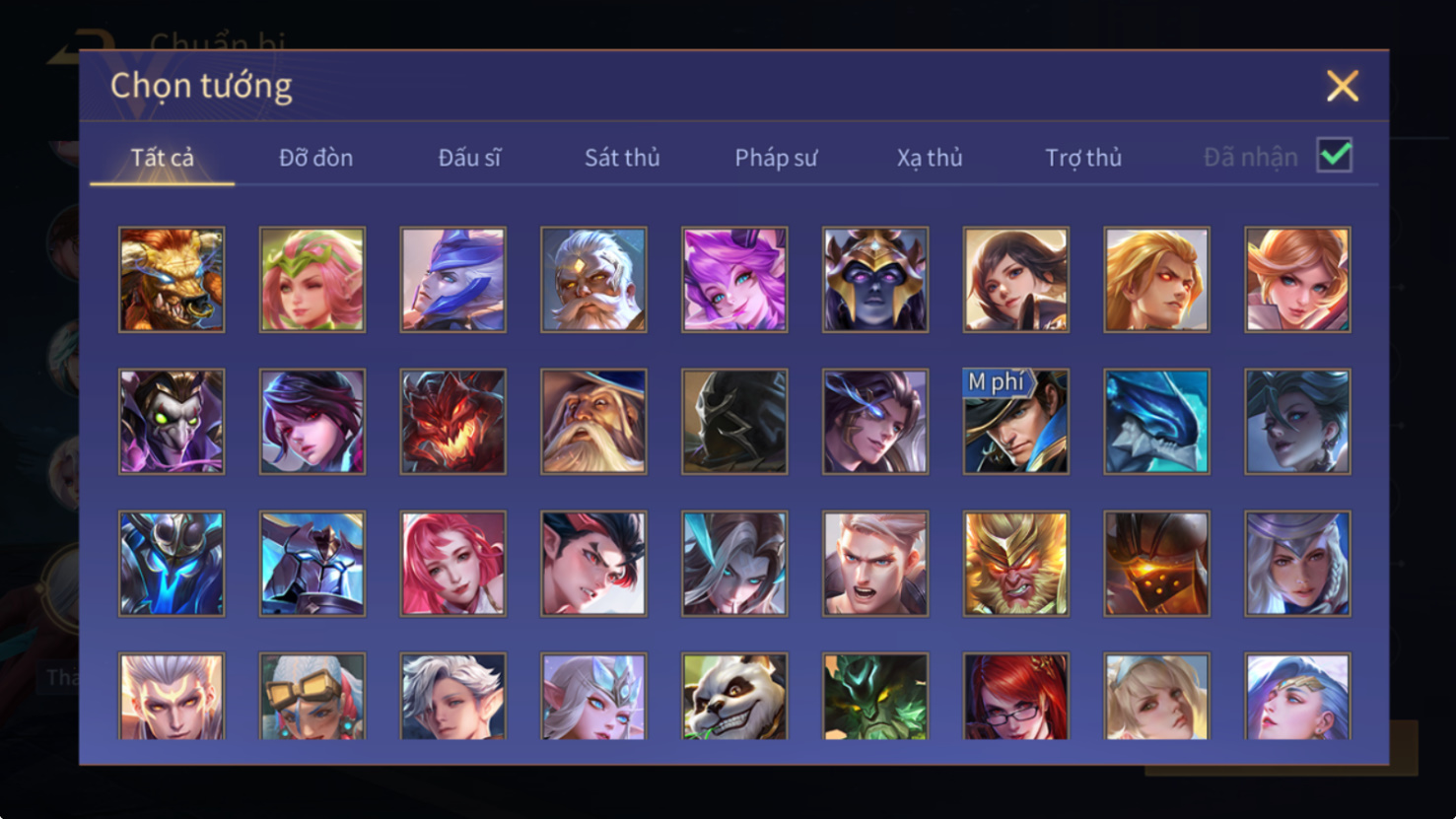
Task: Open the Sát thủ tab
Action: 622,158
